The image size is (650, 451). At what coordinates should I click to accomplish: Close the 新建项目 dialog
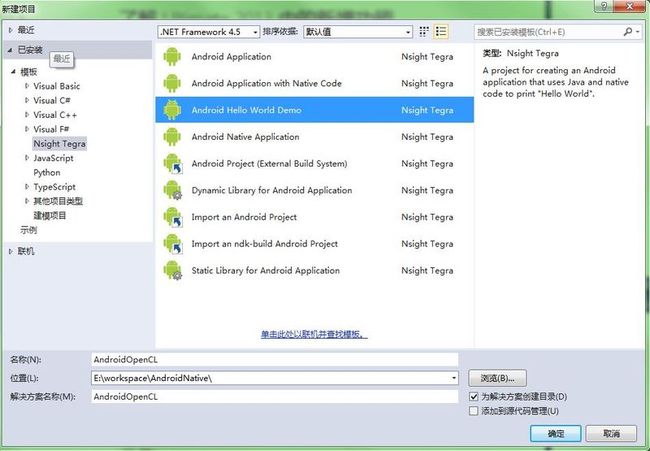pos(629,6)
